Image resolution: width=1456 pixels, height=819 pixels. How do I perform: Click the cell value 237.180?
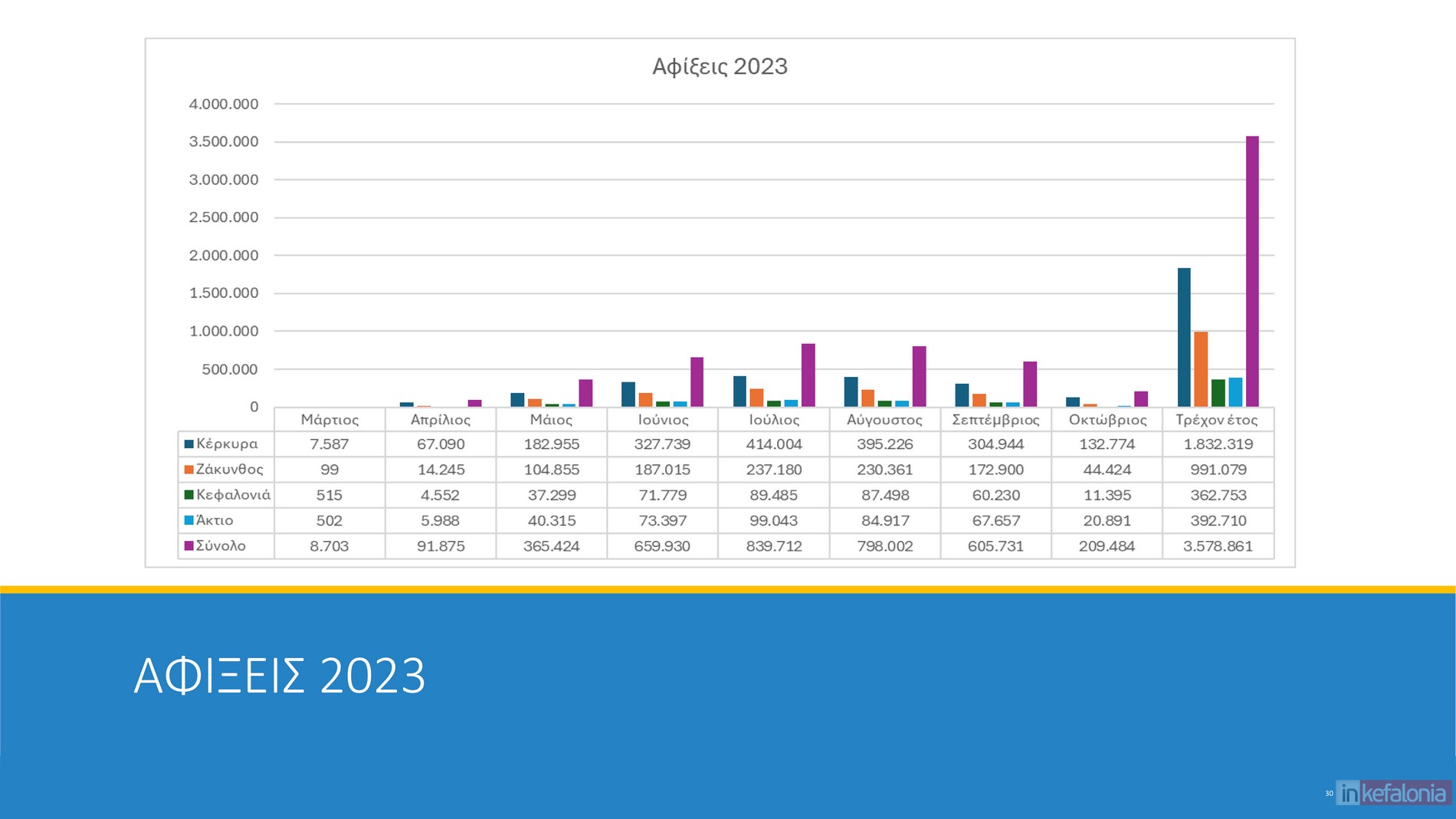[774, 470]
